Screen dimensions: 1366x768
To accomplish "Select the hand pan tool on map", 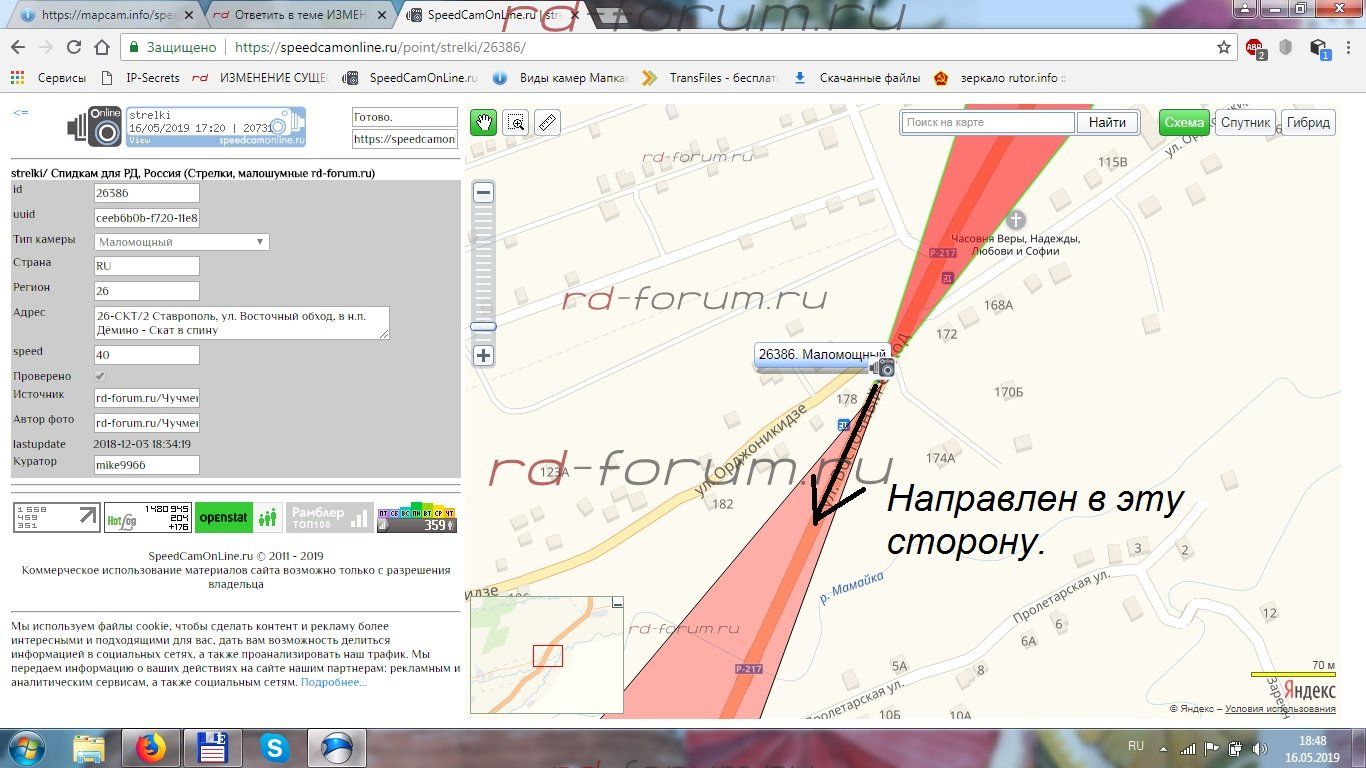I will pyautogui.click(x=484, y=122).
